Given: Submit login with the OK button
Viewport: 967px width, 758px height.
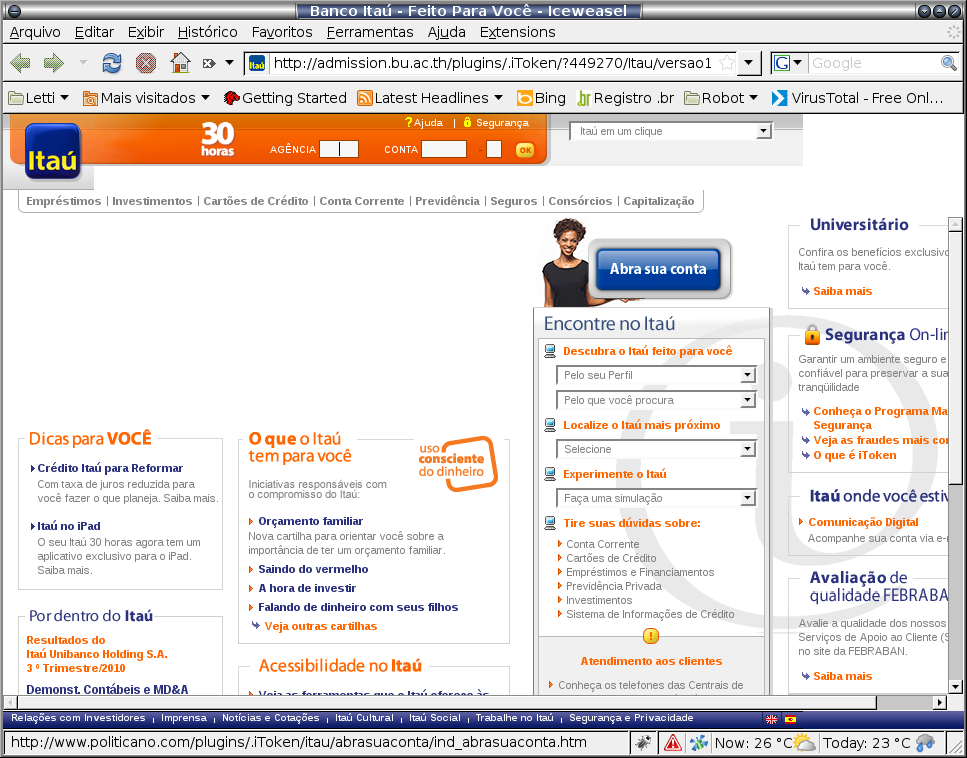Looking at the screenshot, I should pos(525,150).
